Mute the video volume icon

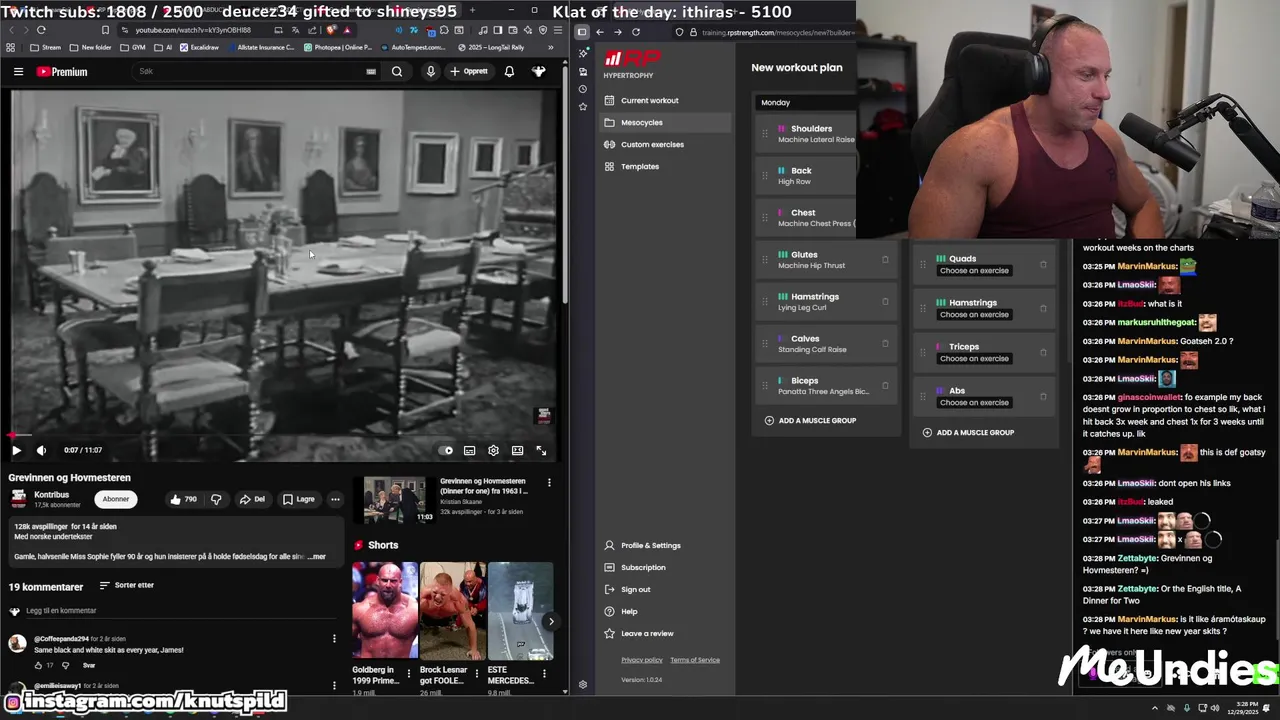point(41,451)
